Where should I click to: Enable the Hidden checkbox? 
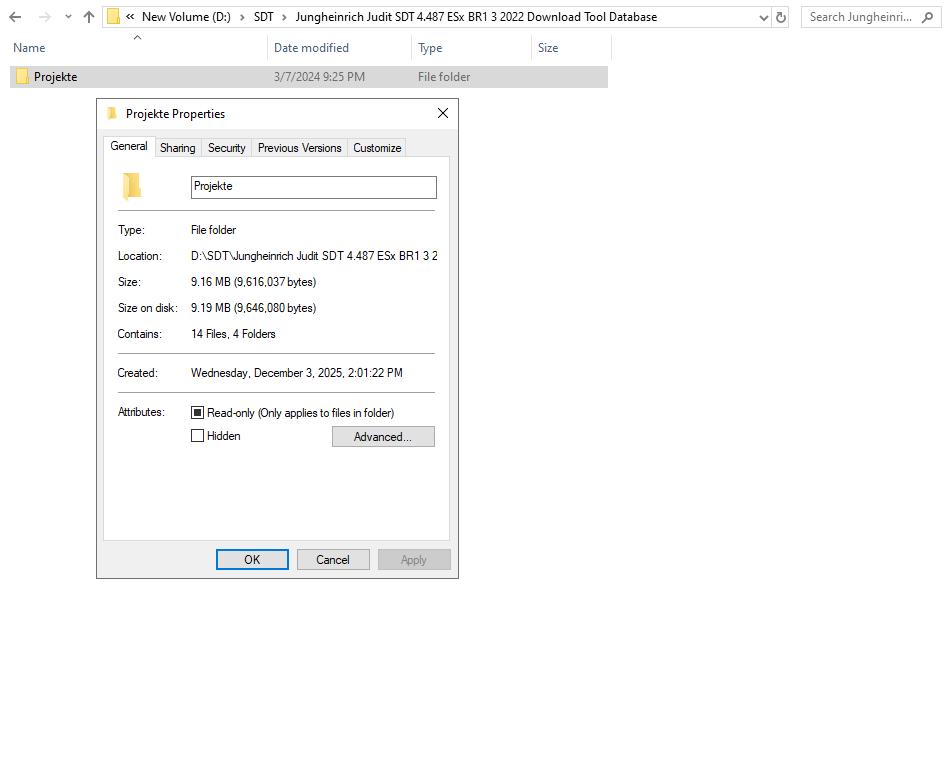click(197, 436)
